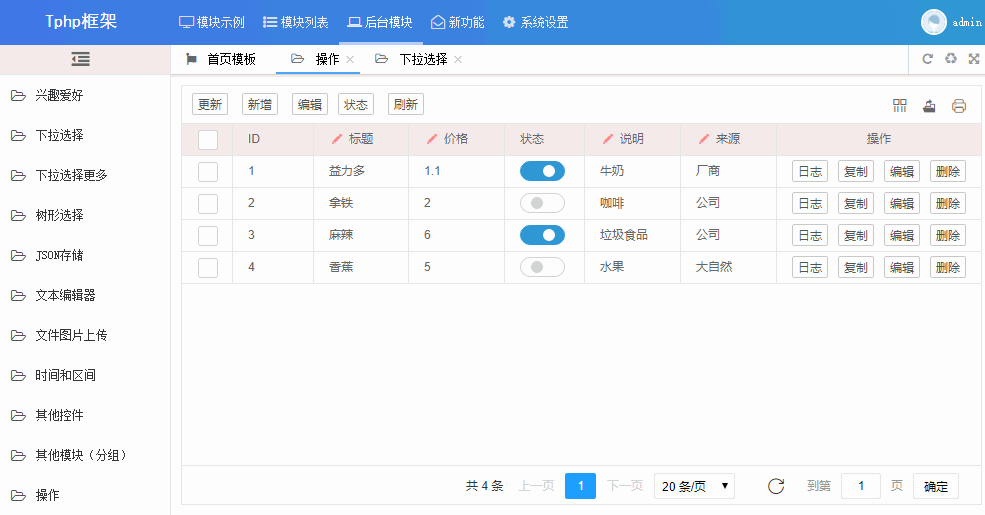Click the refresh icon in the tab bar
985x515 pixels.
click(x=927, y=58)
